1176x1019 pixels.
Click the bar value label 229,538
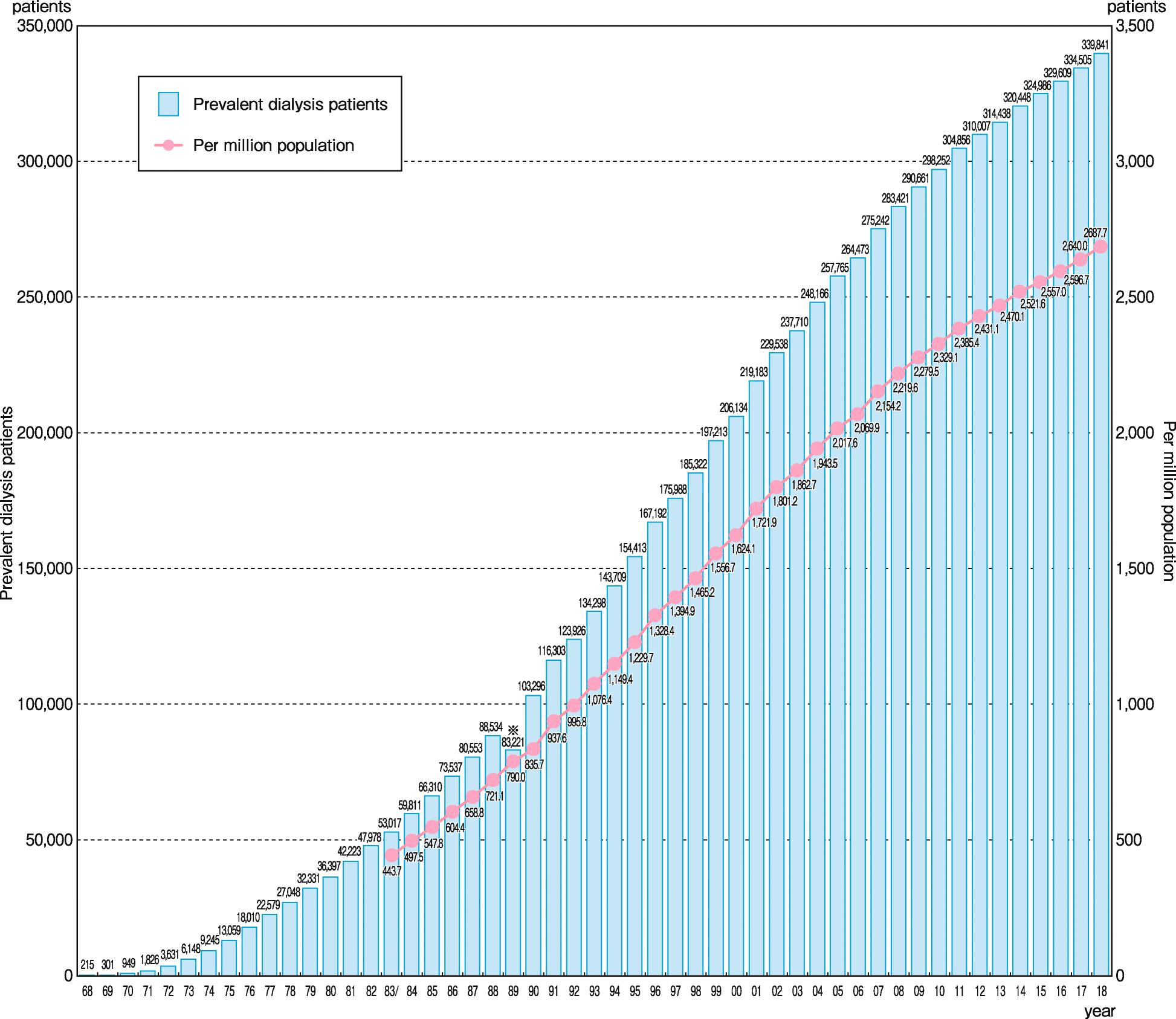coord(774,344)
